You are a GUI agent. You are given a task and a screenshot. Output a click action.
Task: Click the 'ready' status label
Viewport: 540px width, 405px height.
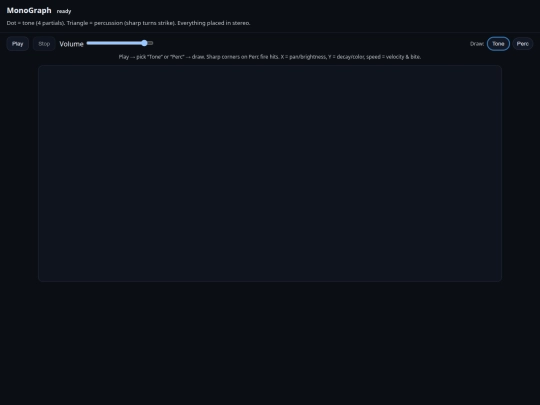tap(64, 11)
